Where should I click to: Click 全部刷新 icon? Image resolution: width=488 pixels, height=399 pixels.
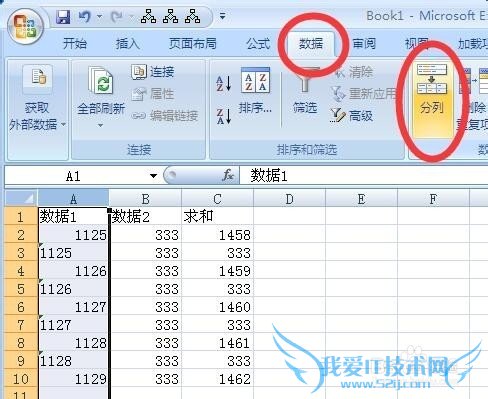point(101,81)
